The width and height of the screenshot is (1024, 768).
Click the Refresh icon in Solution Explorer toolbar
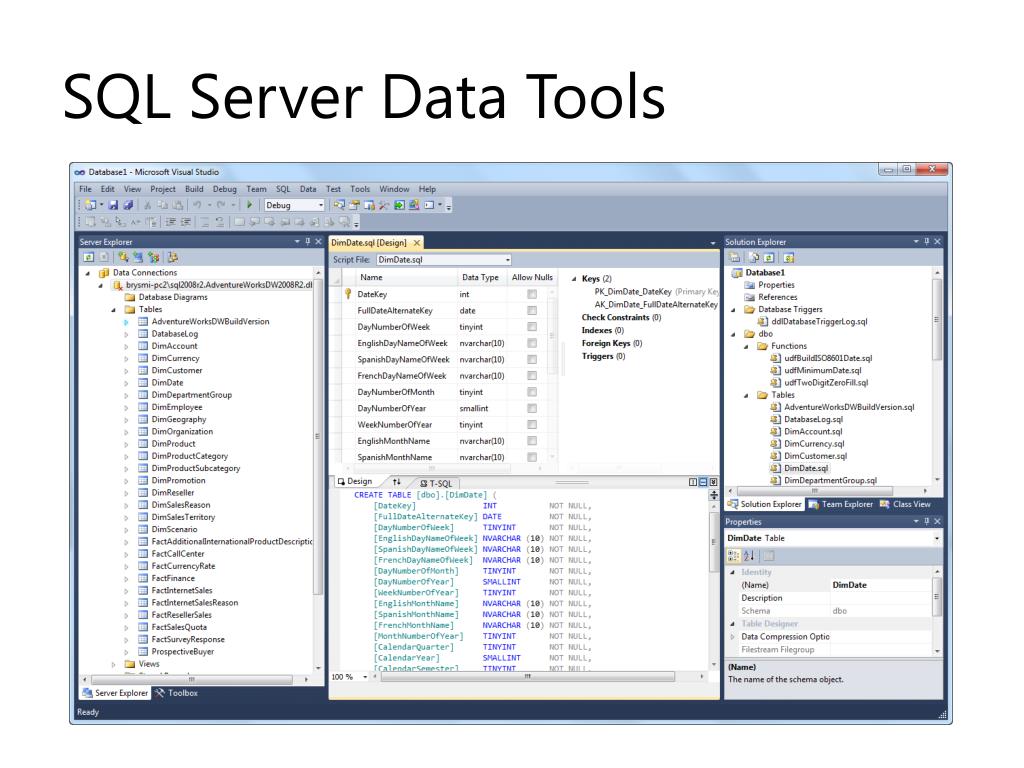click(x=768, y=257)
